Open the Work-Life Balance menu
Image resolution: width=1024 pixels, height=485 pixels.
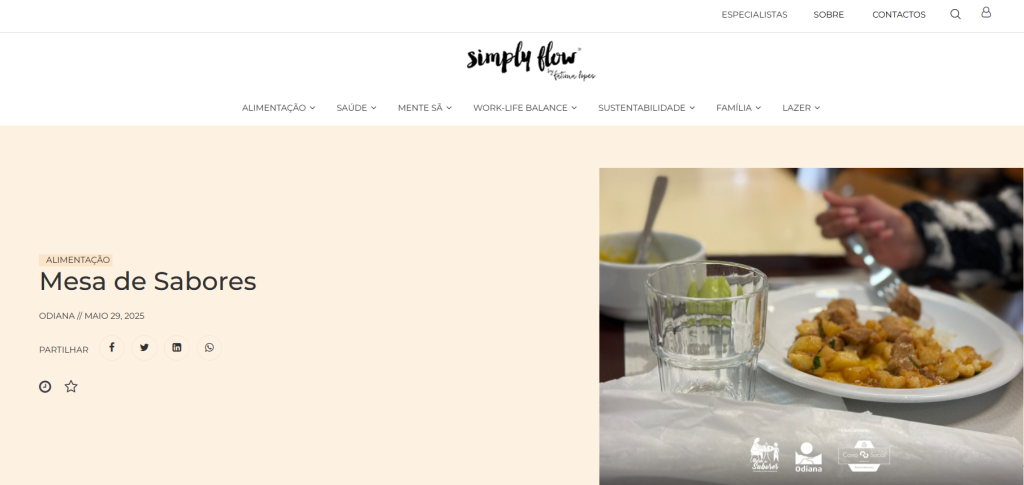pyautogui.click(x=525, y=108)
